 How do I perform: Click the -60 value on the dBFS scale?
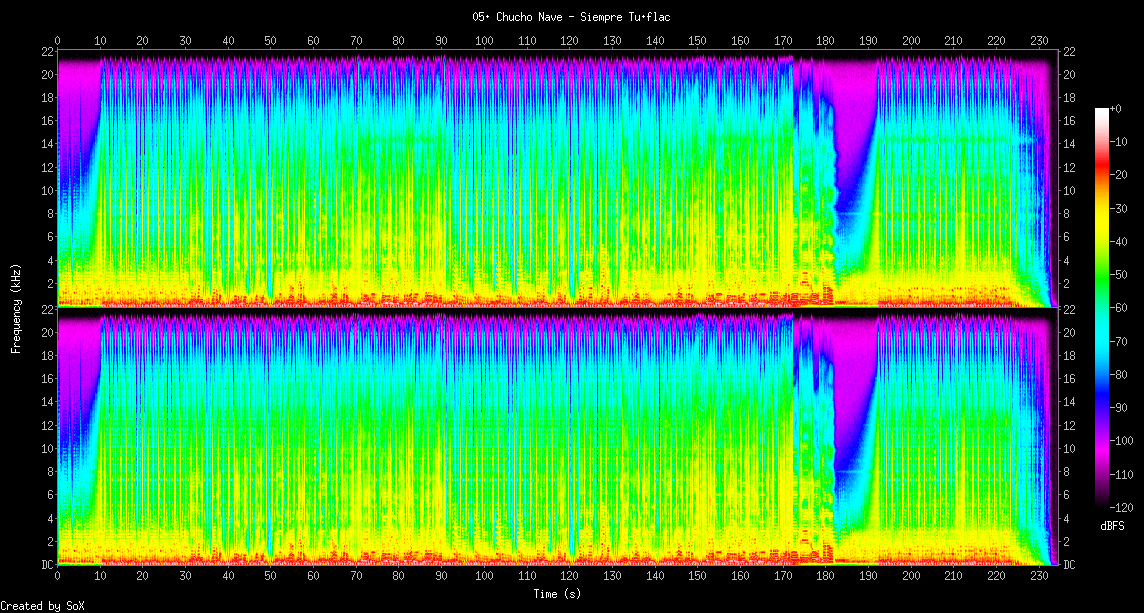[1123, 308]
